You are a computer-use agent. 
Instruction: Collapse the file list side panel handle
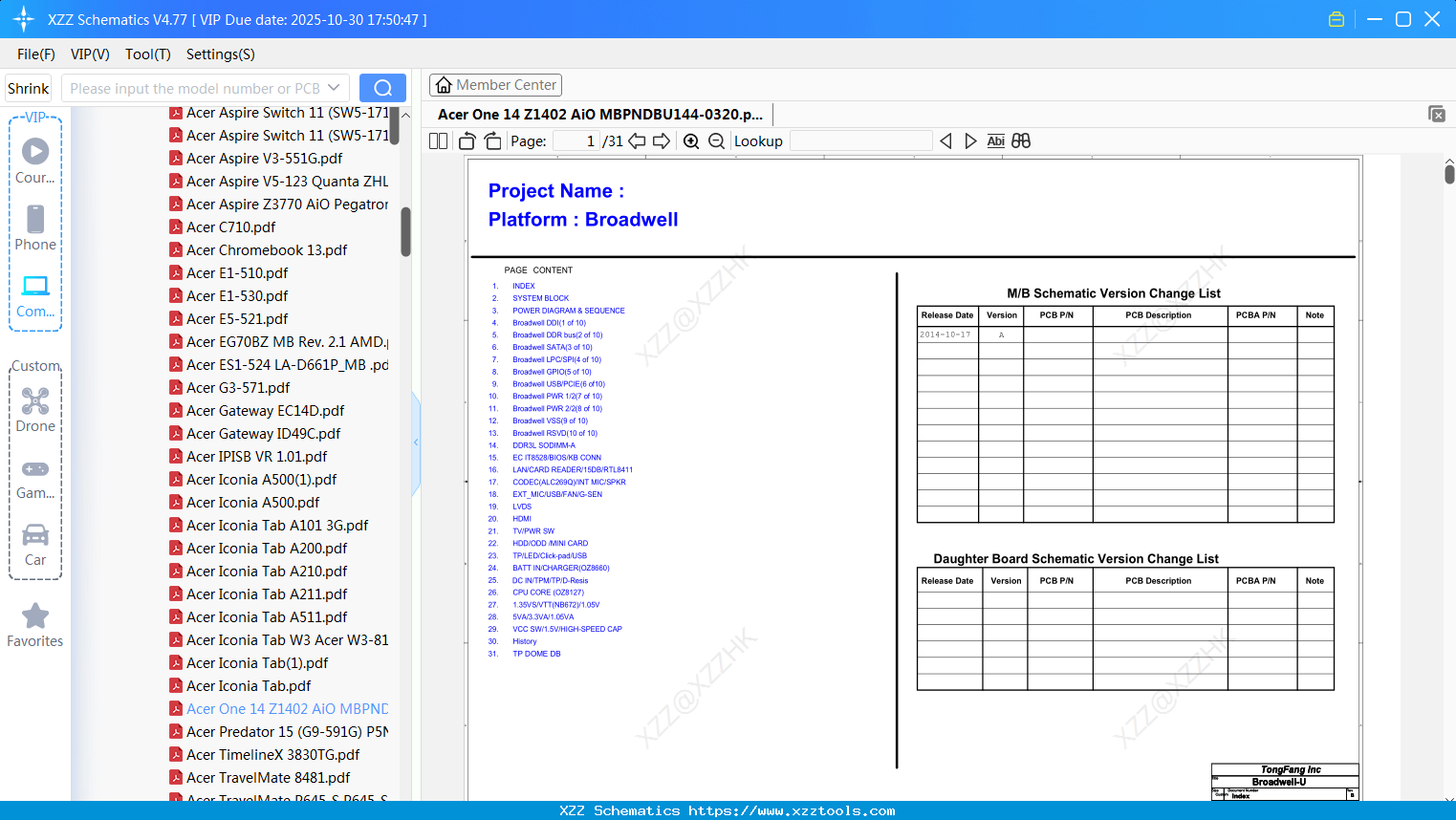click(x=416, y=442)
